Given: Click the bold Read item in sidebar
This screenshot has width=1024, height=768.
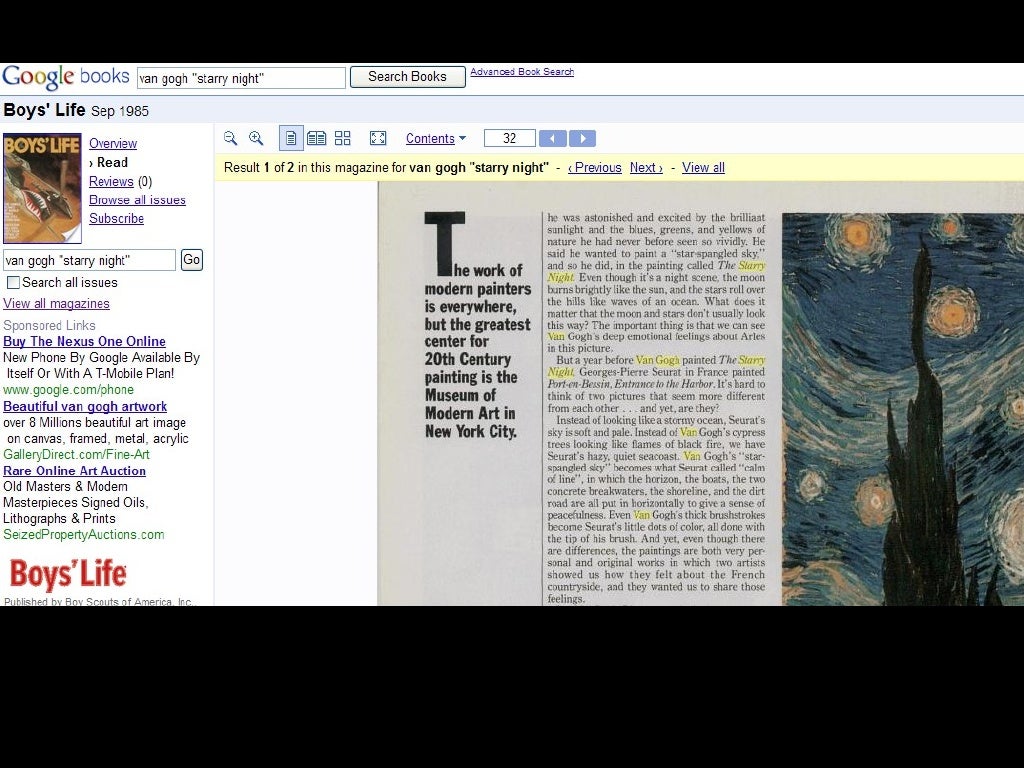Looking at the screenshot, I should click(112, 163).
